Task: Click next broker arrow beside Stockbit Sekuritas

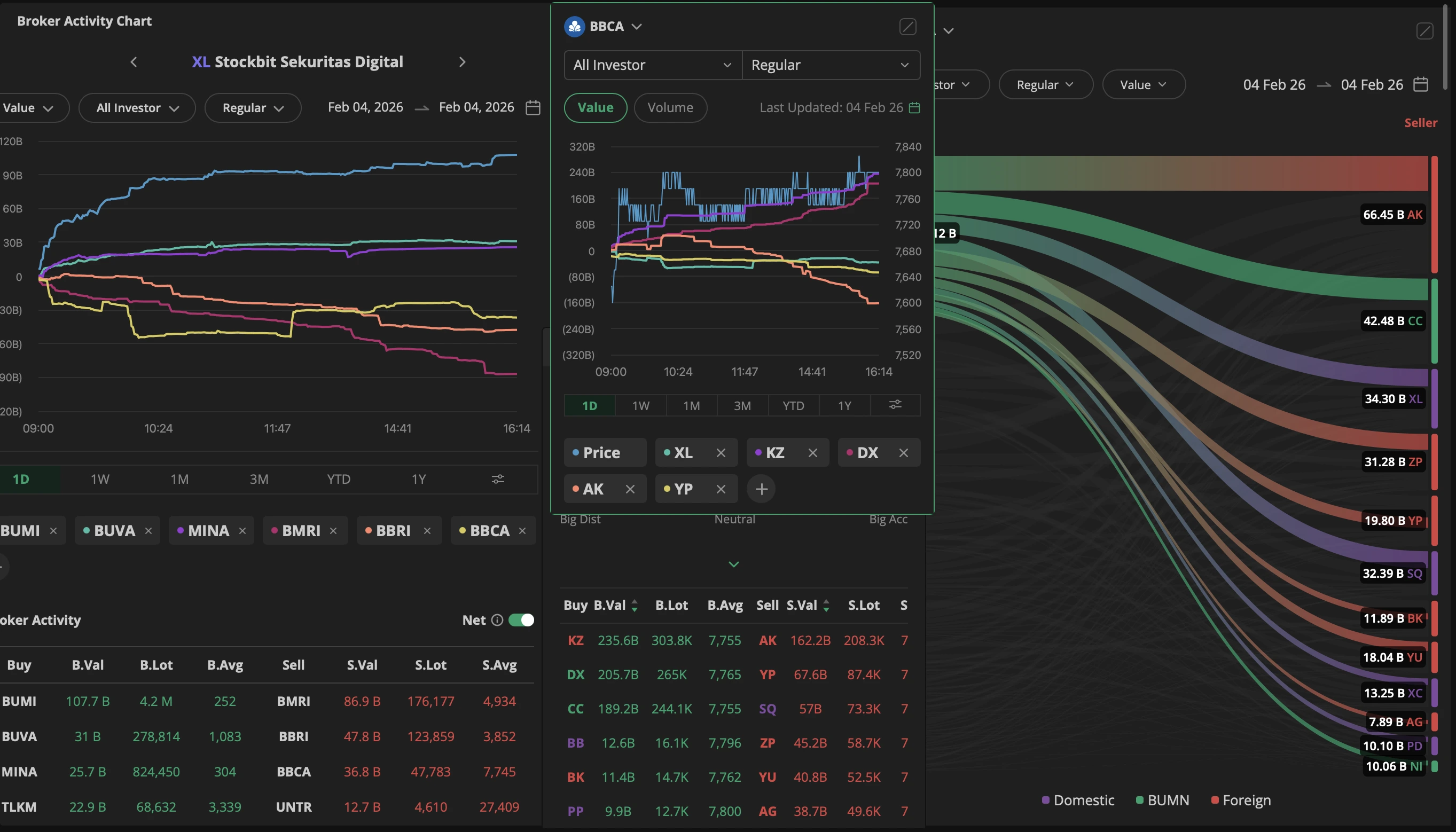Action: coord(463,62)
